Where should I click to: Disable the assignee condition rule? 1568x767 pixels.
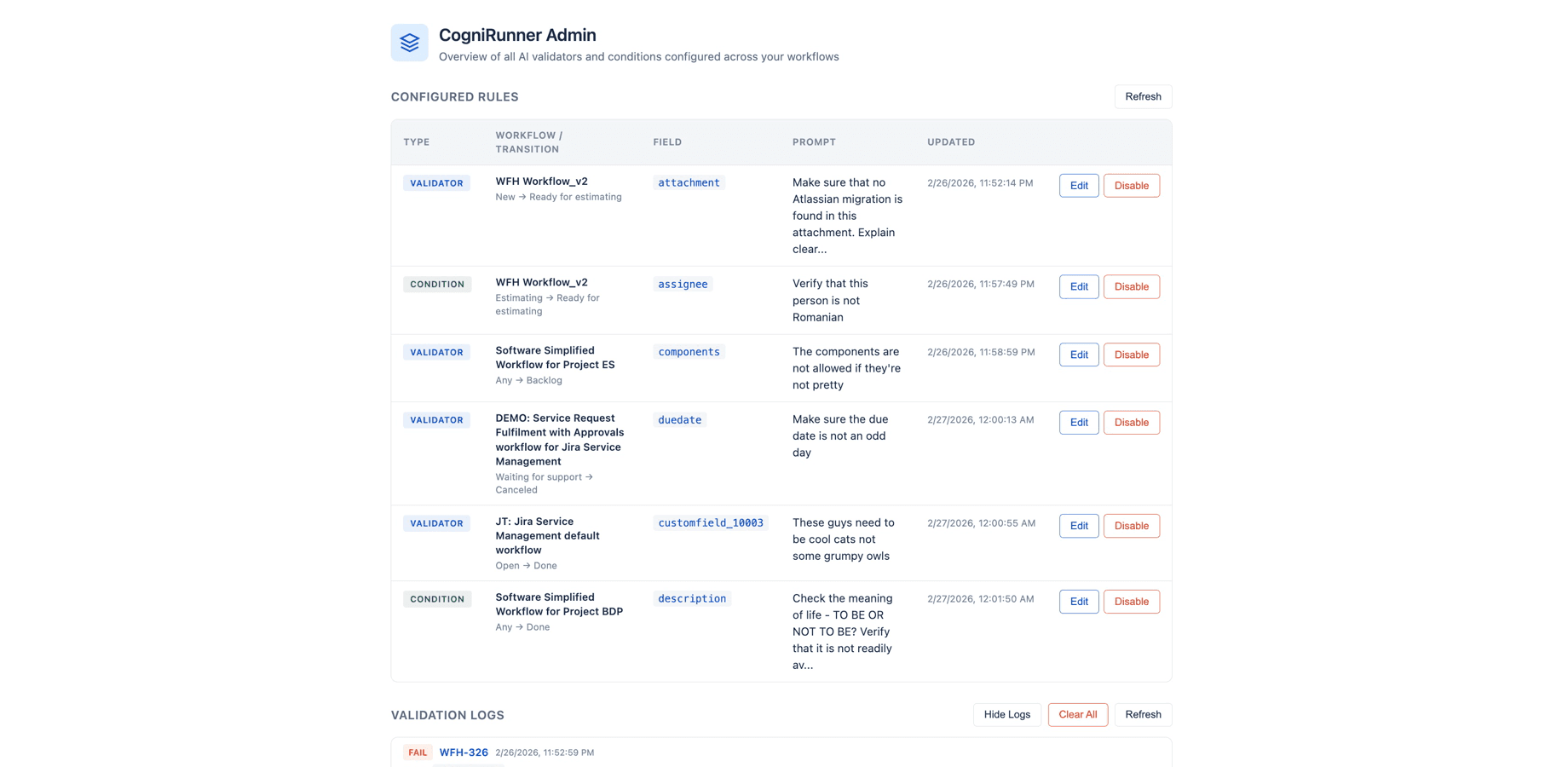(x=1131, y=286)
